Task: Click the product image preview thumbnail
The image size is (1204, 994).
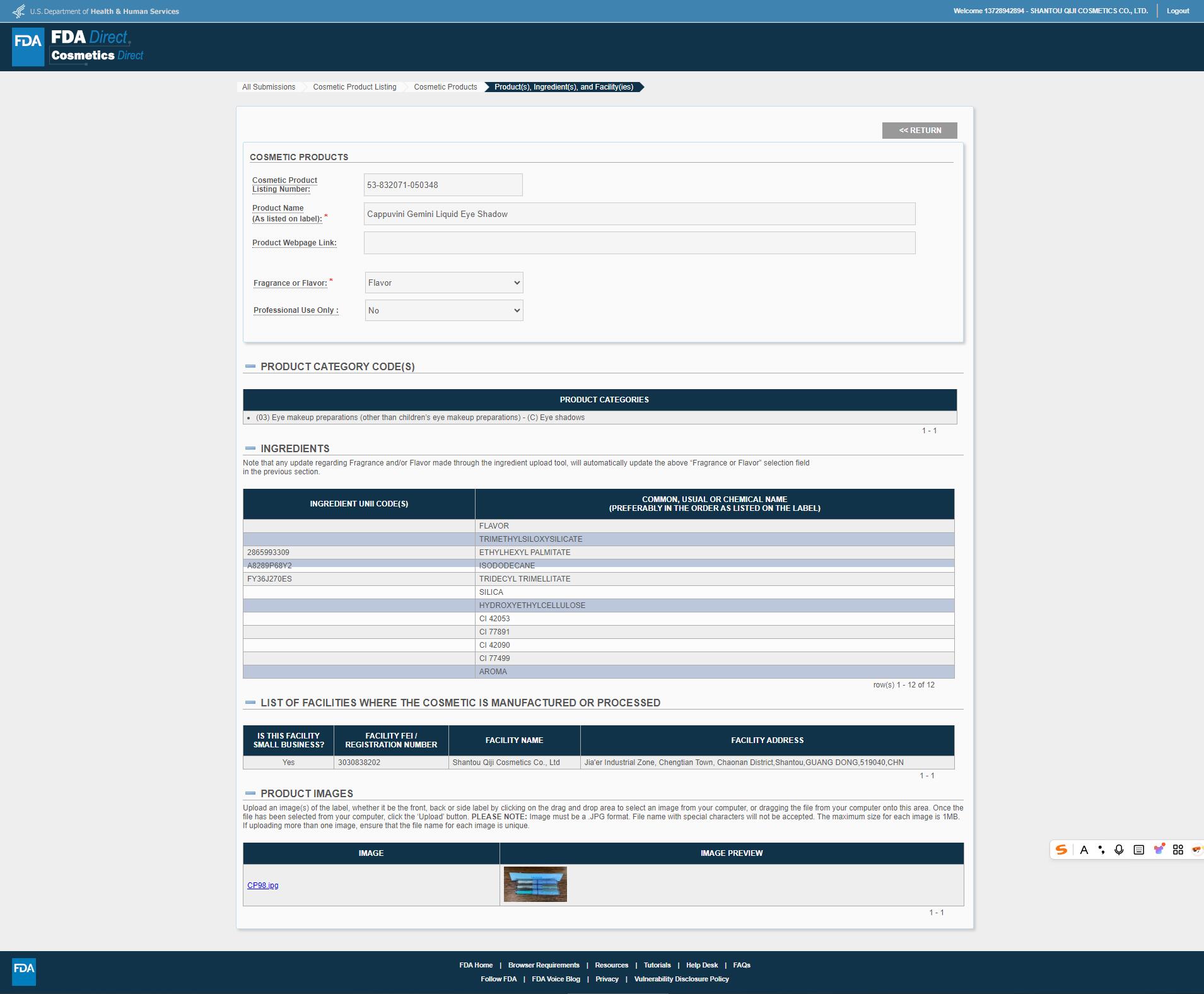Action: click(x=535, y=884)
